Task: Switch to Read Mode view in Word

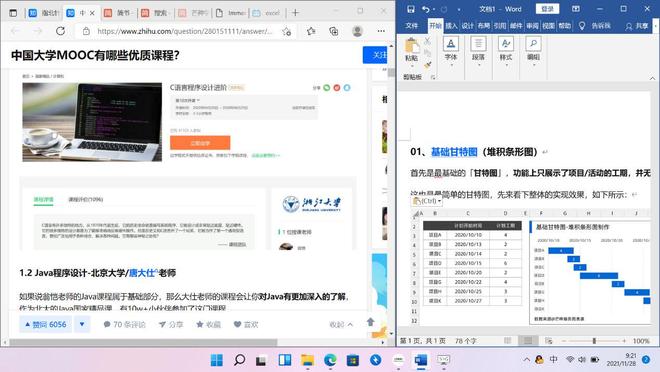Action: tap(508, 340)
